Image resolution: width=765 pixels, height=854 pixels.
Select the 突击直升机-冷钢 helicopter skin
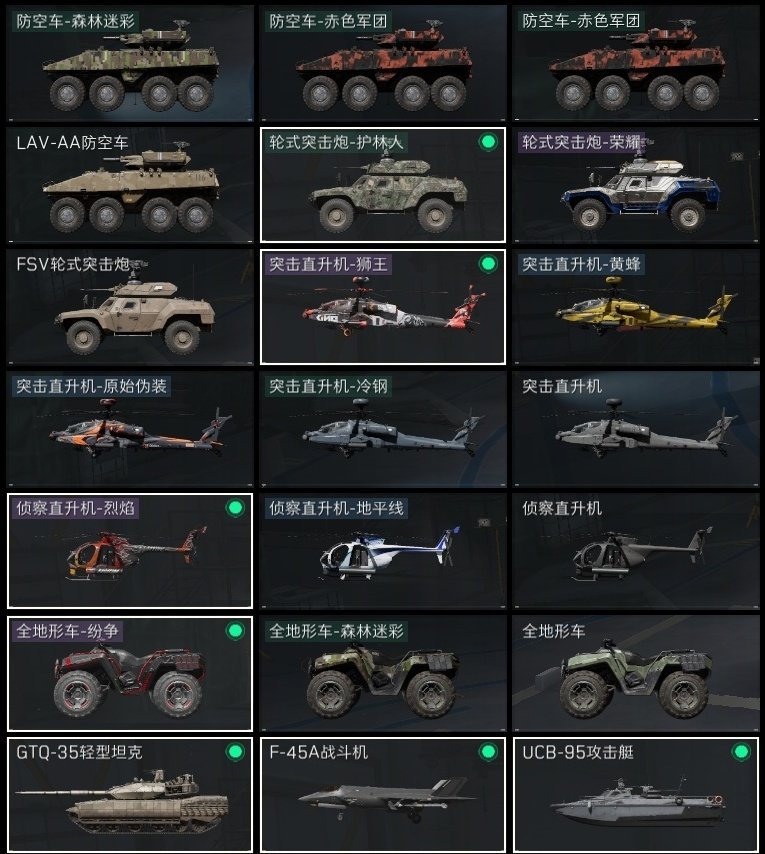click(383, 429)
